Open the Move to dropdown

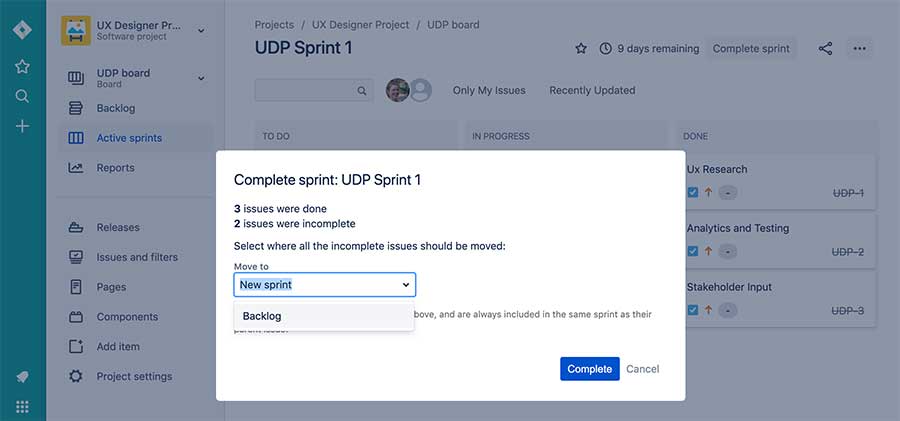pyautogui.click(x=324, y=285)
